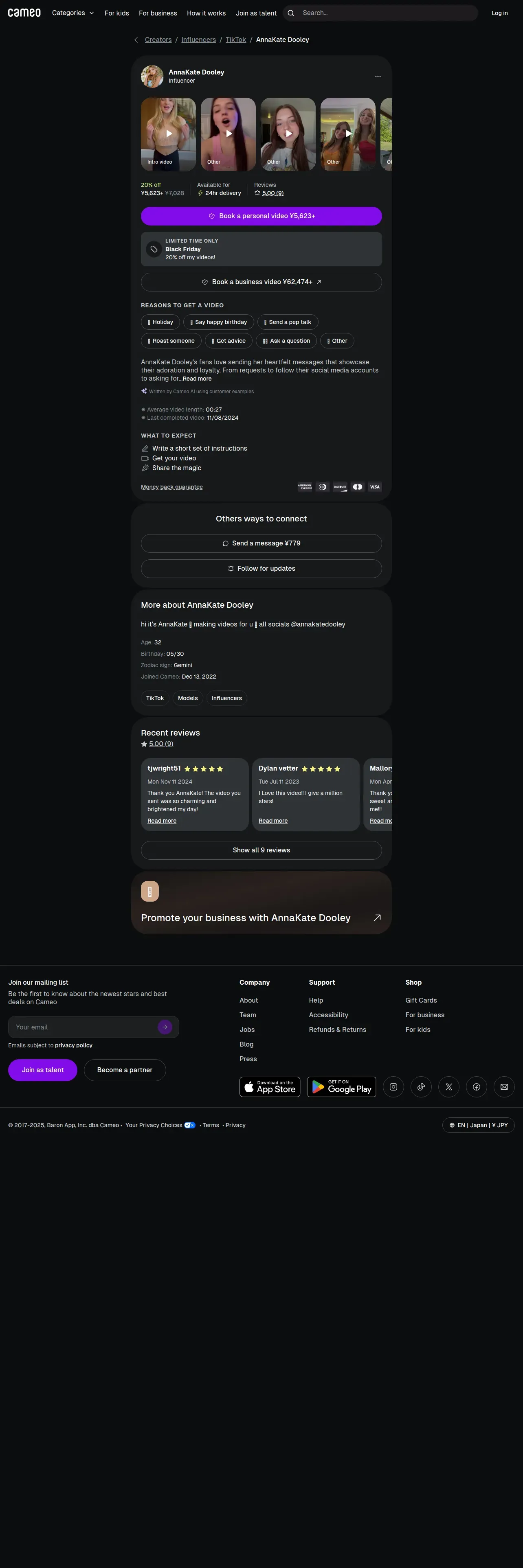Open 5.00 (9) under Recent reviews
This screenshot has height=1568, width=523.
tap(161, 744)
